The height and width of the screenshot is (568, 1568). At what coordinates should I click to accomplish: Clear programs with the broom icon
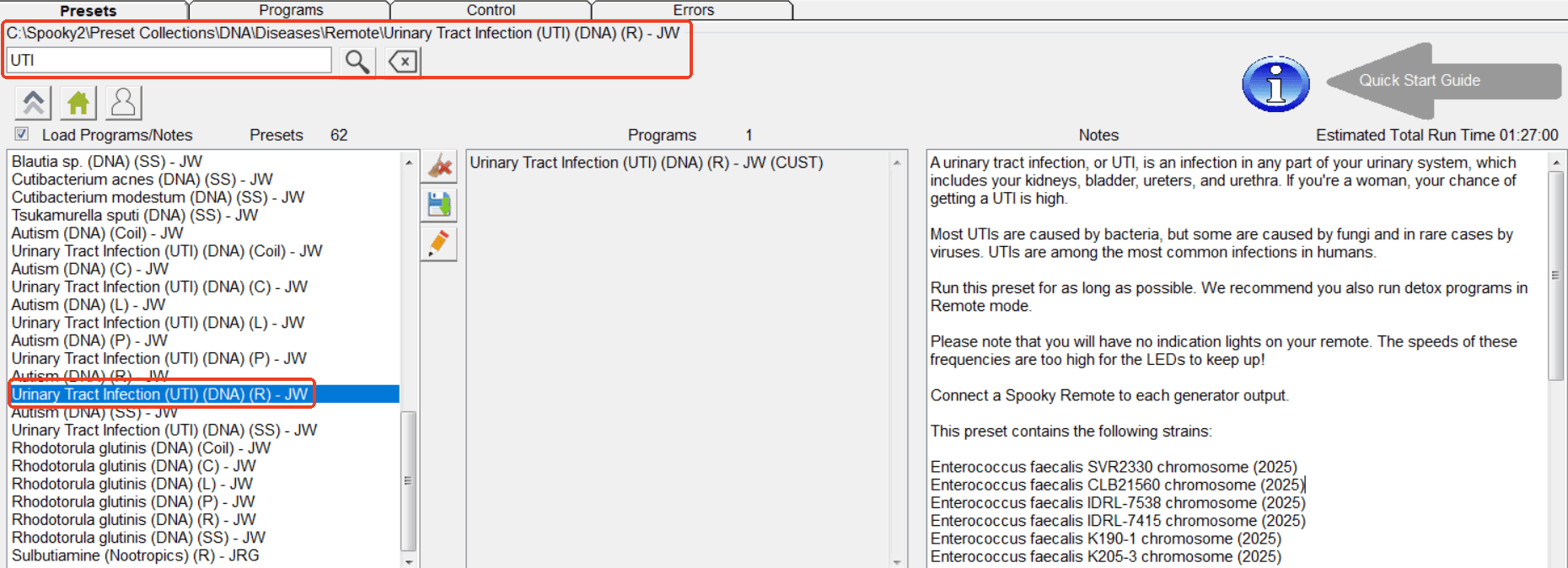click(x=439, y=166)
